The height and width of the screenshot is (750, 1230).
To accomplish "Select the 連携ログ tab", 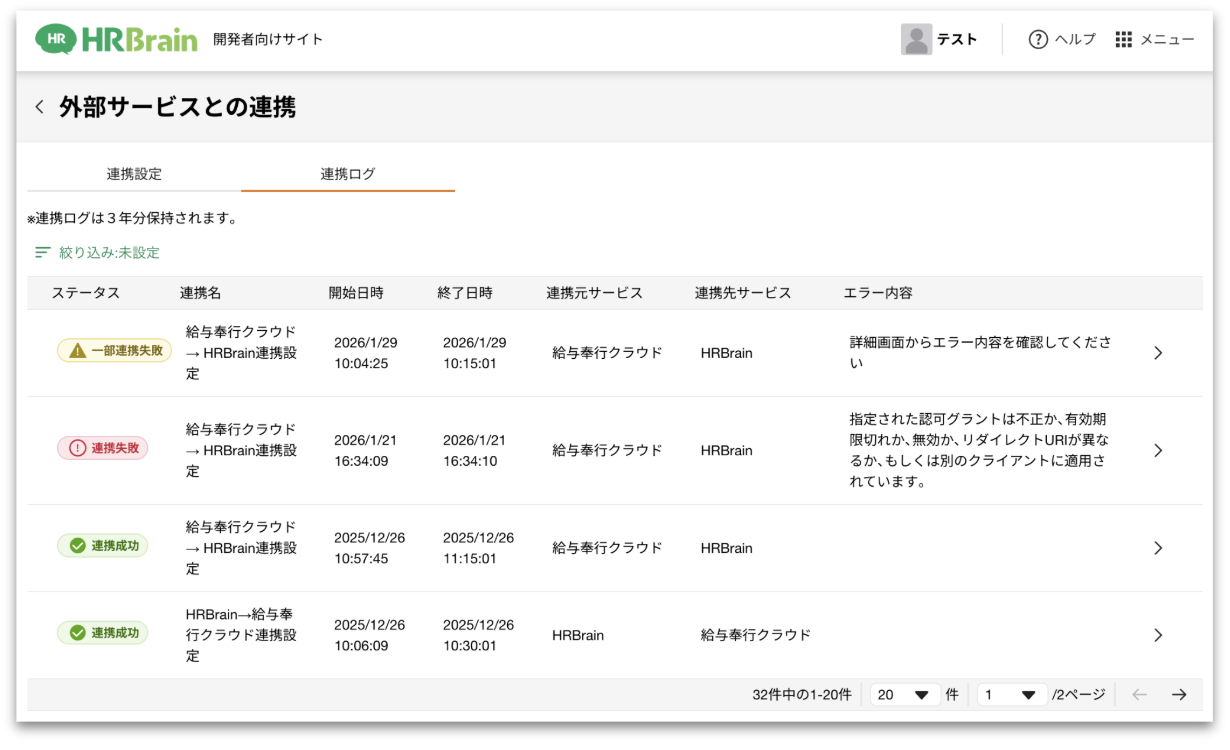I will coord(348,174).
